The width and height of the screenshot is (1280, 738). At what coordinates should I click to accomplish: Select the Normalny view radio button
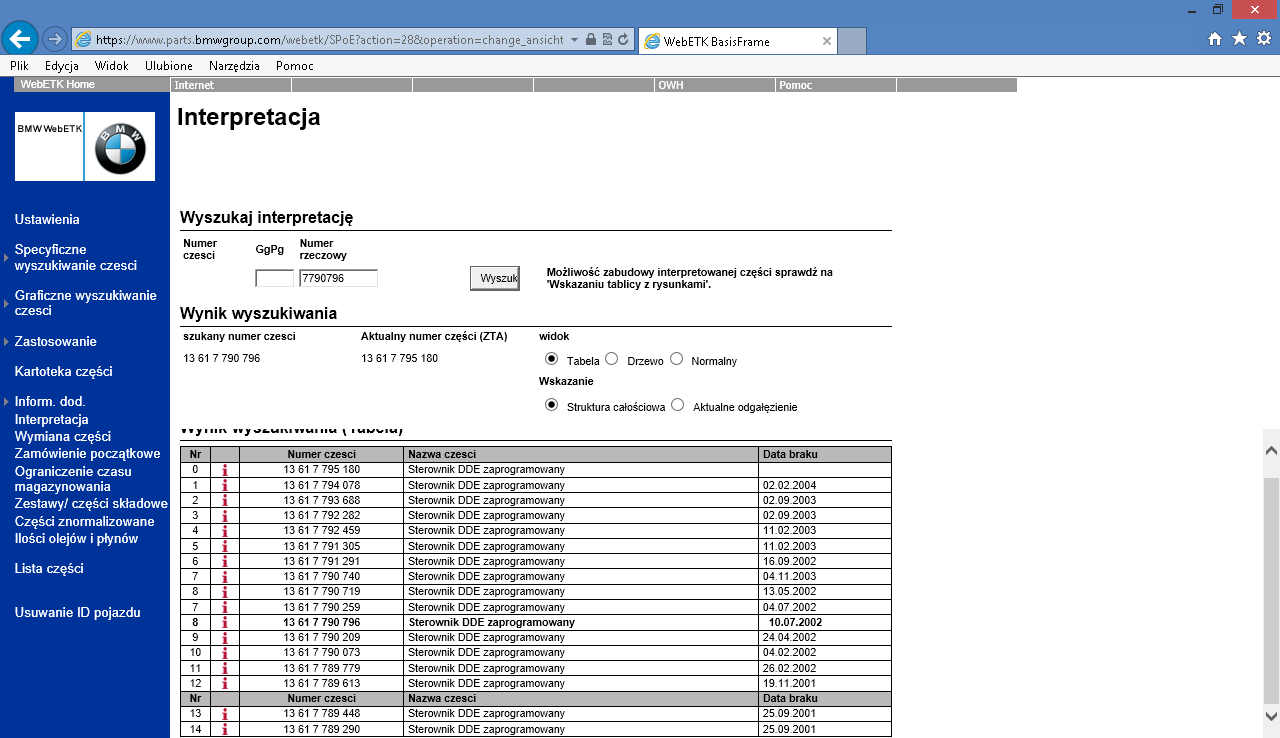[x=676, y=358]
